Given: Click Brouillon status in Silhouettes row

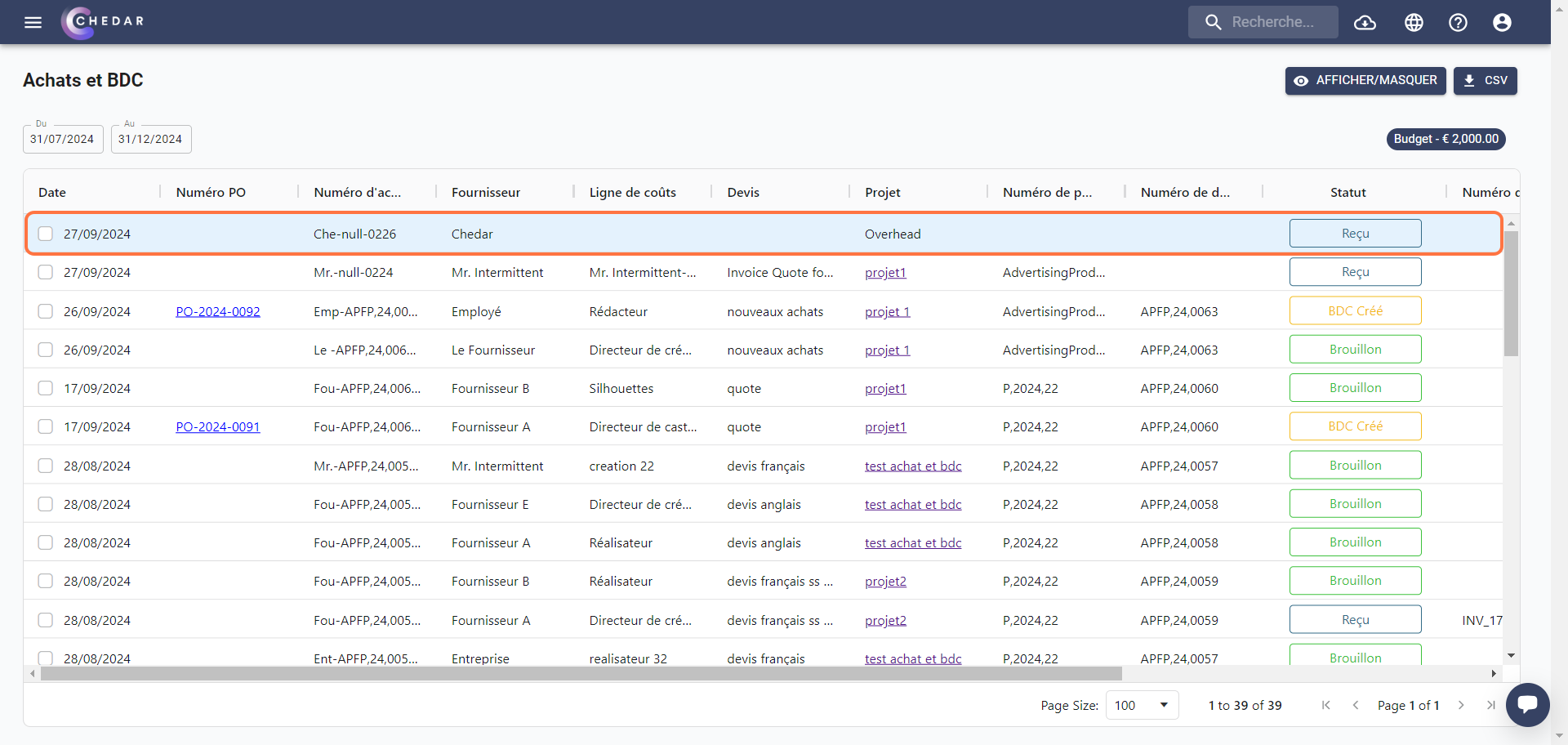Looking at the screenshot, I should point(1355,387).
